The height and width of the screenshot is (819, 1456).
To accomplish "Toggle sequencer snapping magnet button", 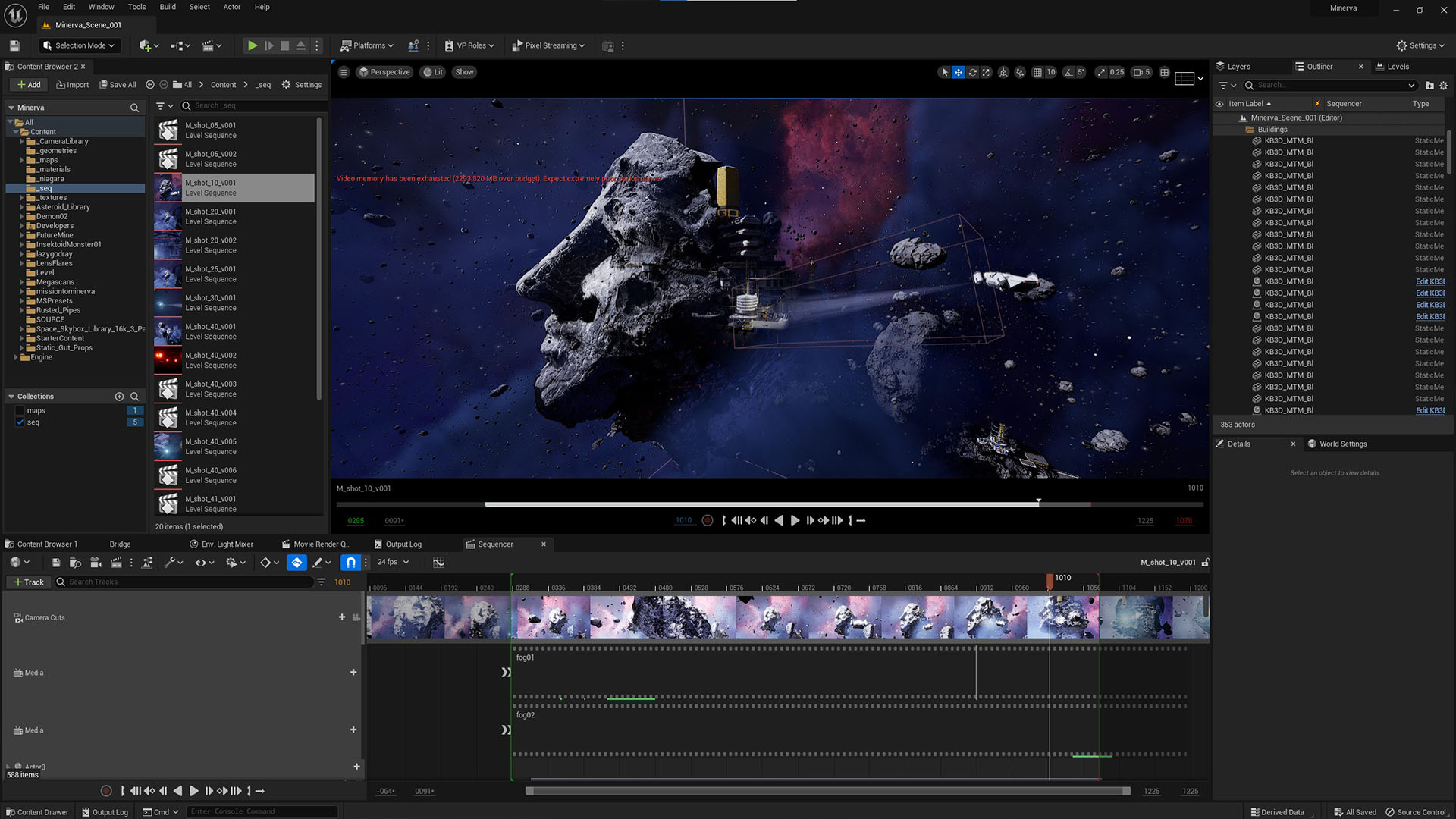I will [350, 563].
